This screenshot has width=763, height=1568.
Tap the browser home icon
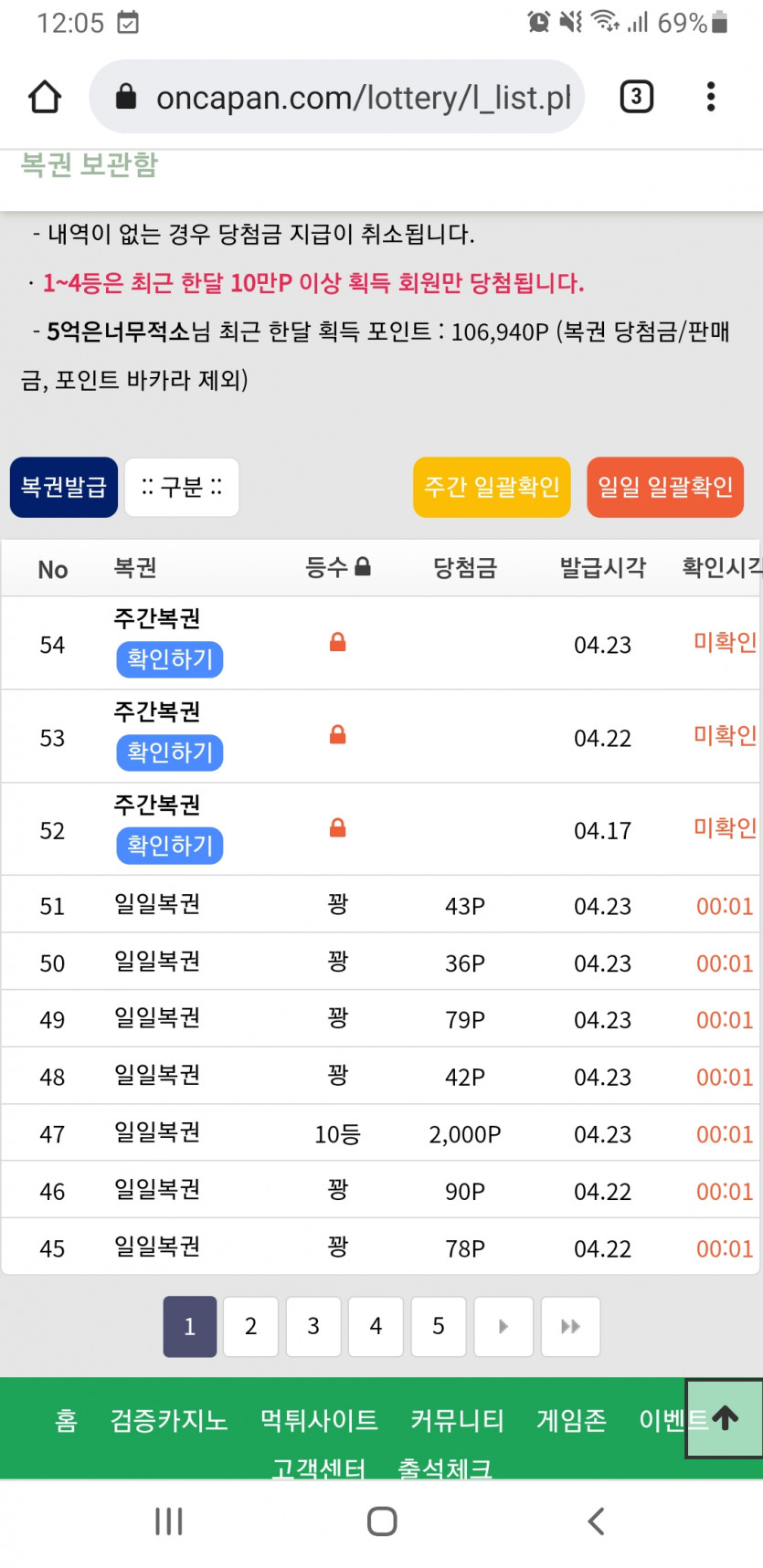(45, 96)
